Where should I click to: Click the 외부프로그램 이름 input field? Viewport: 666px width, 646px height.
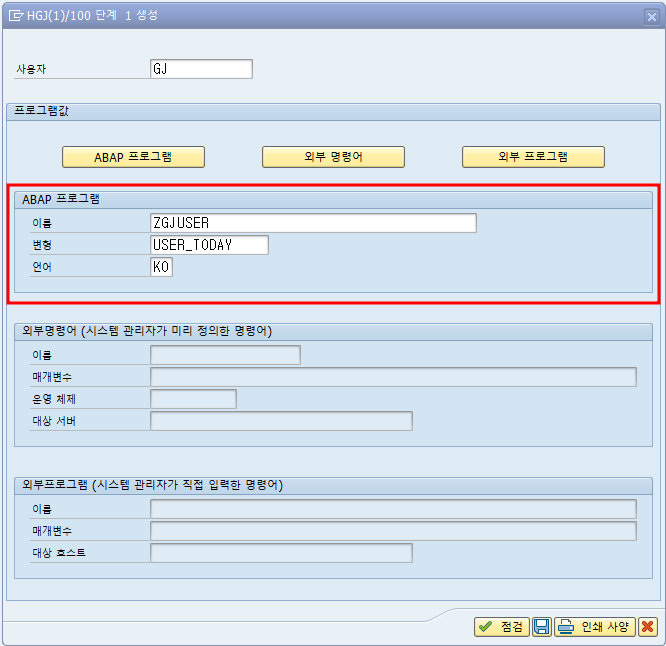tap(393, 509)
